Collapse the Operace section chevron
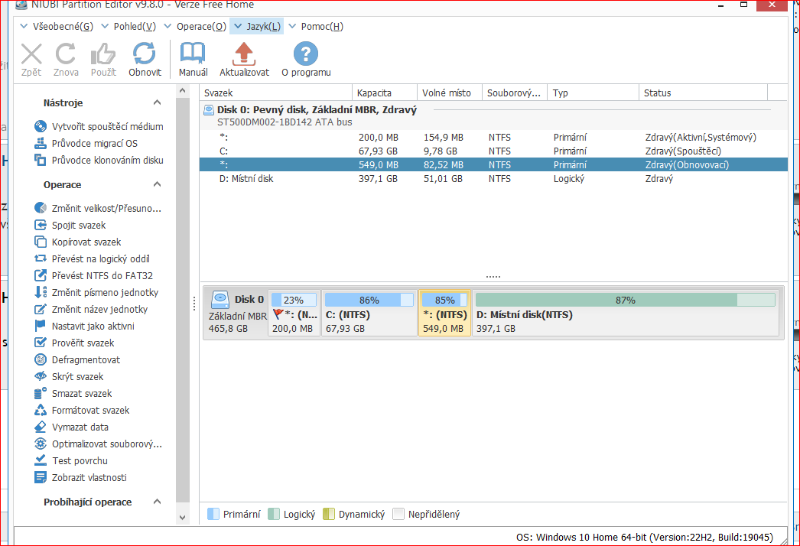The height and width of the screenshot is (546, 800). [157, 184]
